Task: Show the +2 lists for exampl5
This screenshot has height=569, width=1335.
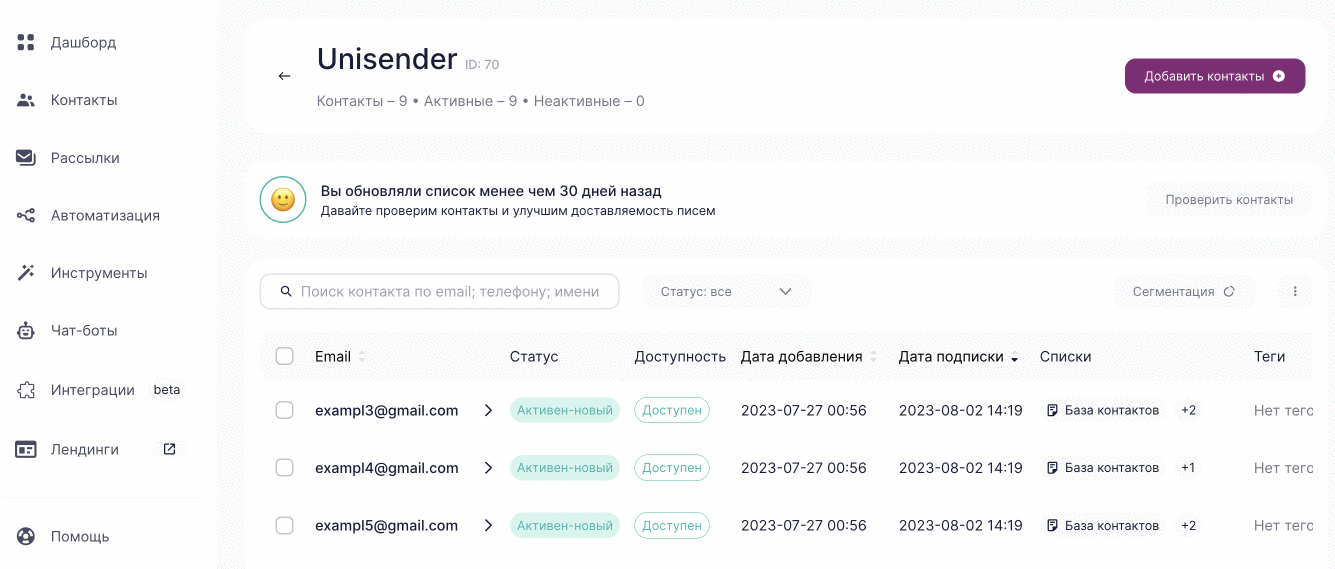Action: [1188, 525]
